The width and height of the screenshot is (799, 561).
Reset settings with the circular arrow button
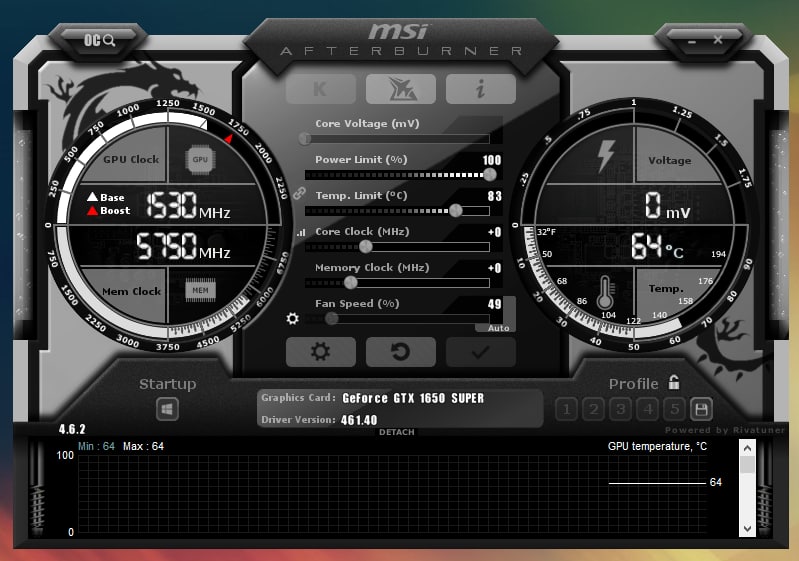pyautogui.click(x=401, y=352)
